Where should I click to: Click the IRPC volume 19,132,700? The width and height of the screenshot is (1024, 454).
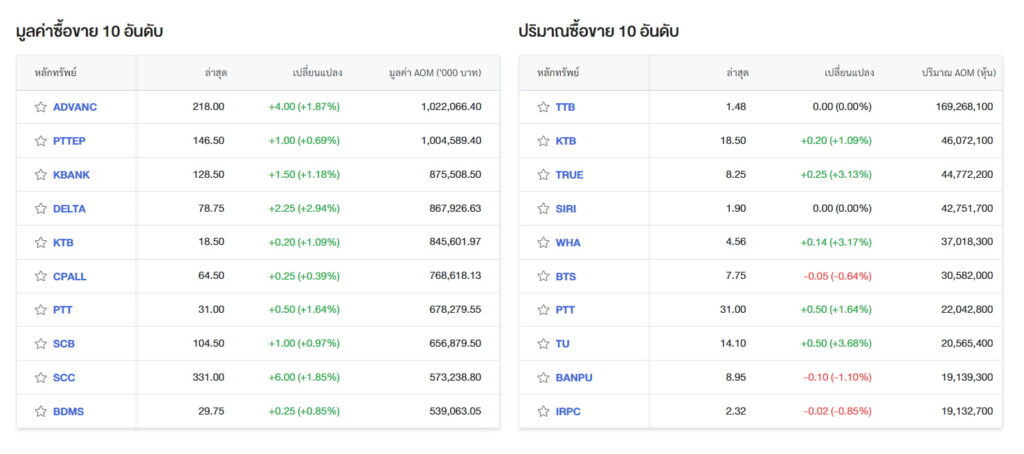click(x=967, y=412)
